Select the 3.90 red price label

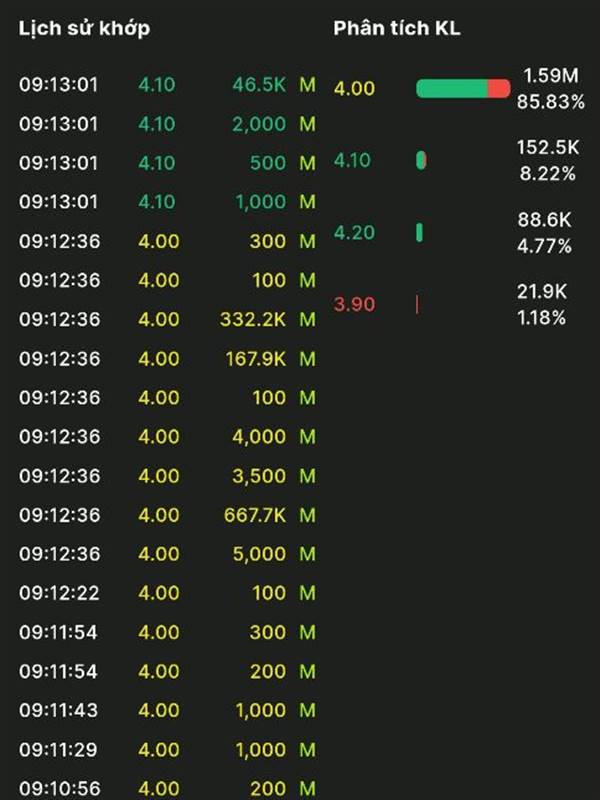click(x=355, y=304)
